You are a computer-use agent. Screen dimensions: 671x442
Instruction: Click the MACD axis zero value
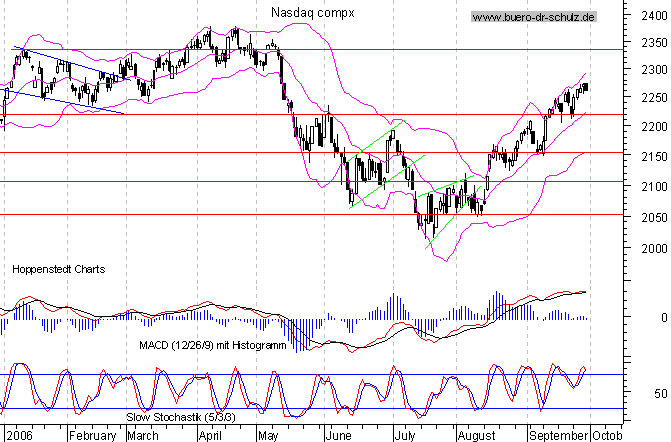tap(664, 317)
